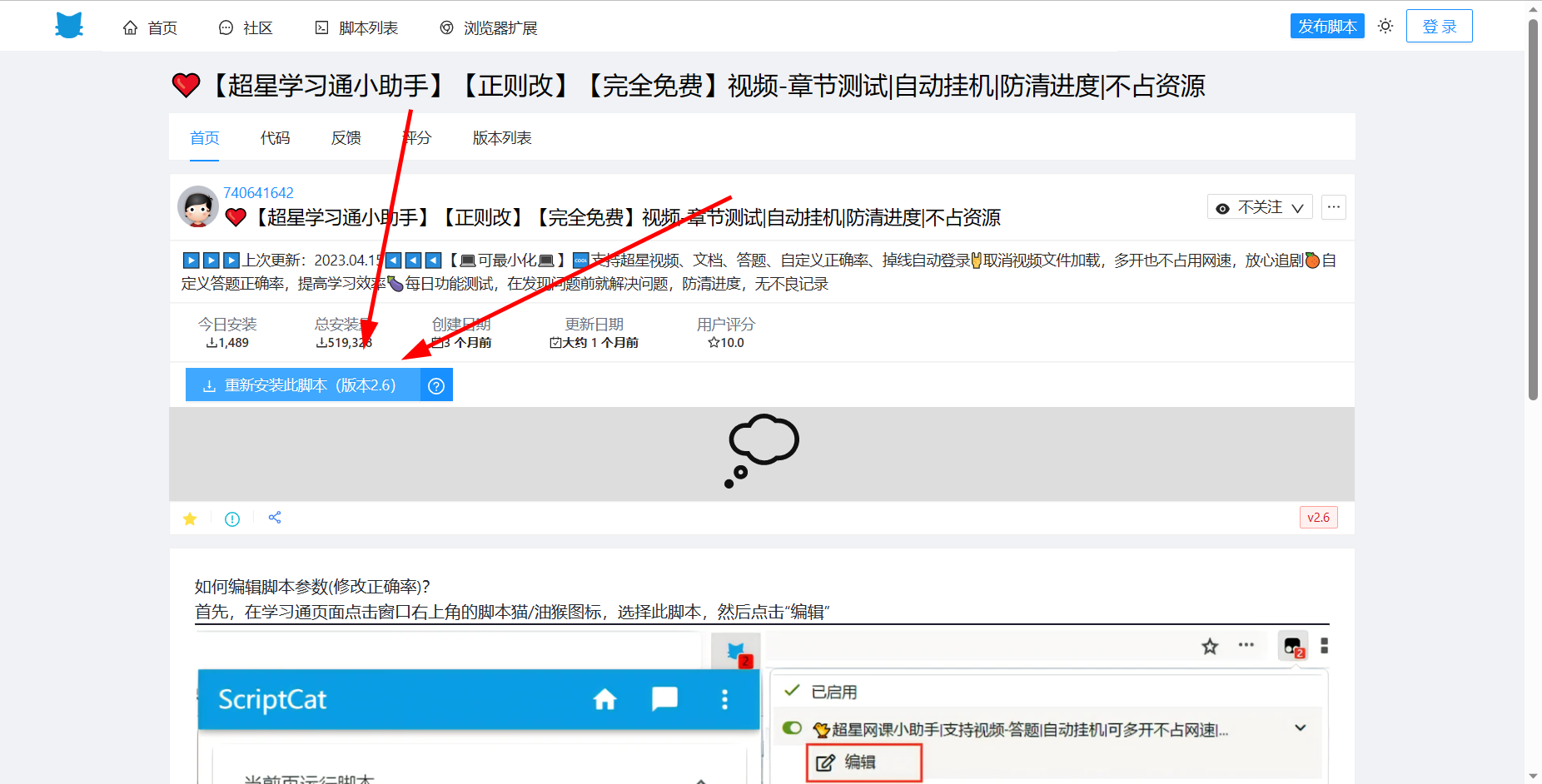This screenshot has height=784, width=1542.
Task: Select the 首页 script tab
Action: pos(204,137)
